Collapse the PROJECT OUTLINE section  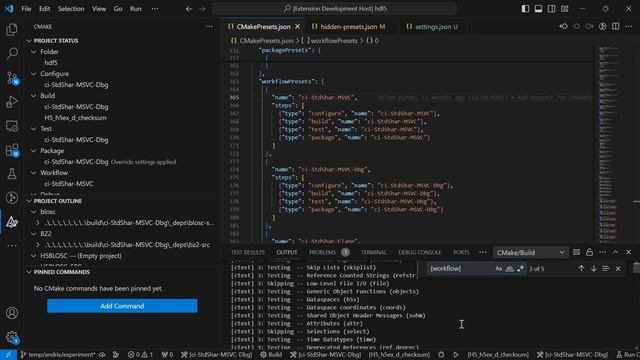point(29,201)
